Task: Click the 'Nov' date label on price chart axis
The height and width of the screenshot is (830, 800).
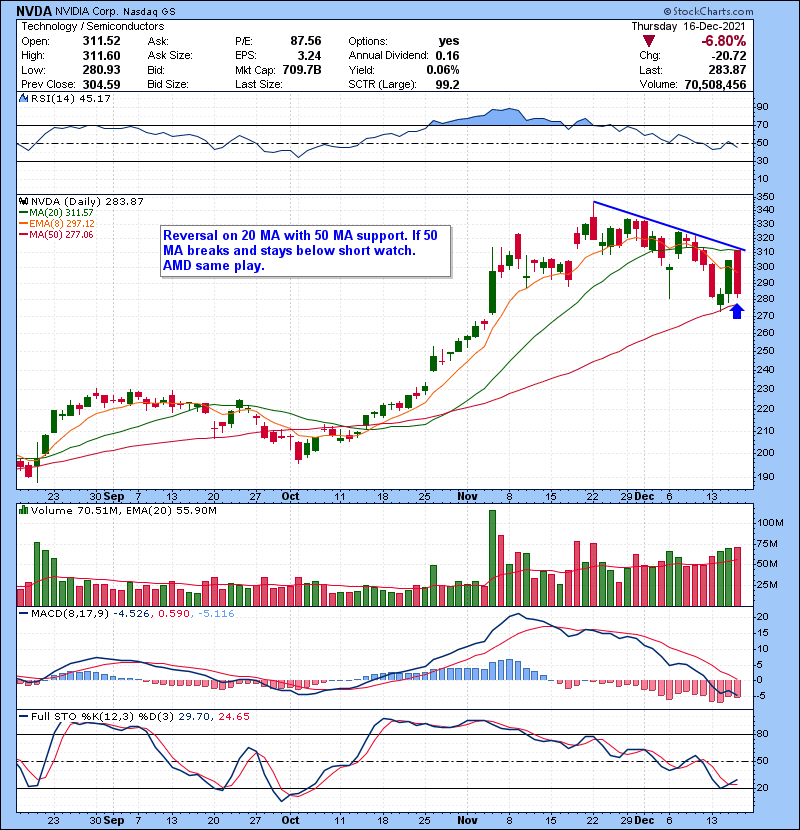Action: pyautogui.click(x=468, y=497)
